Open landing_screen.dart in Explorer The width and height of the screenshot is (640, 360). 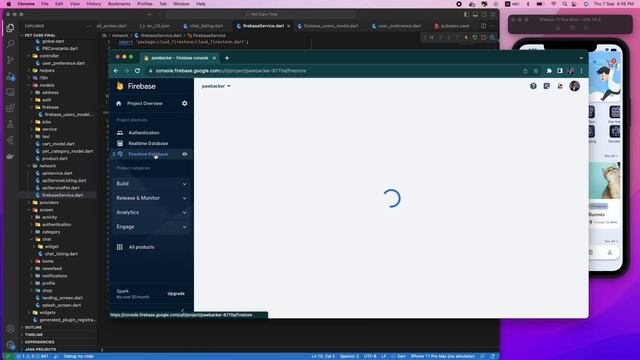pyautogui.click(x=62, y=298)
